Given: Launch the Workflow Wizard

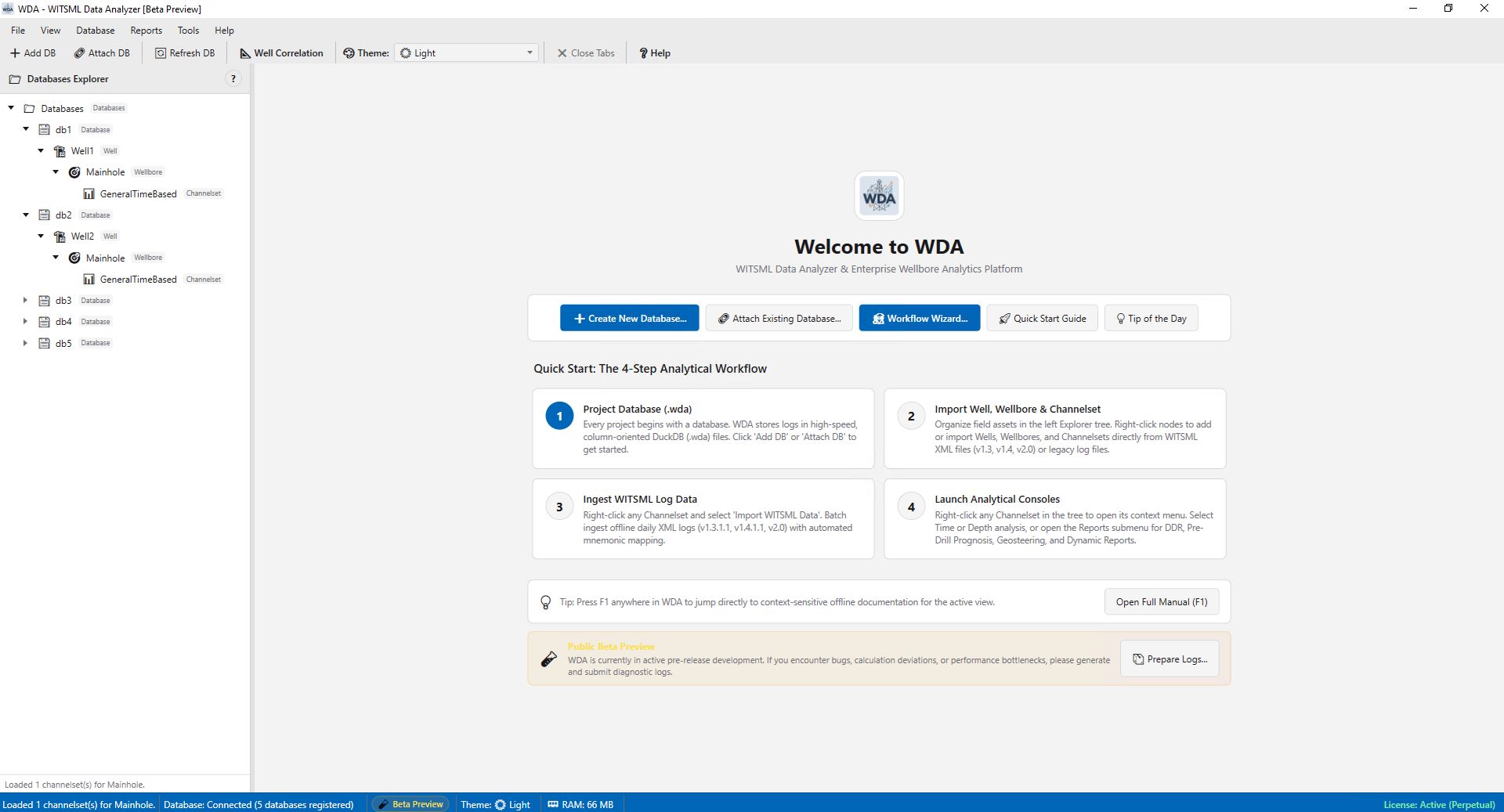Looking at the screenshot, I should click(920, 318).
